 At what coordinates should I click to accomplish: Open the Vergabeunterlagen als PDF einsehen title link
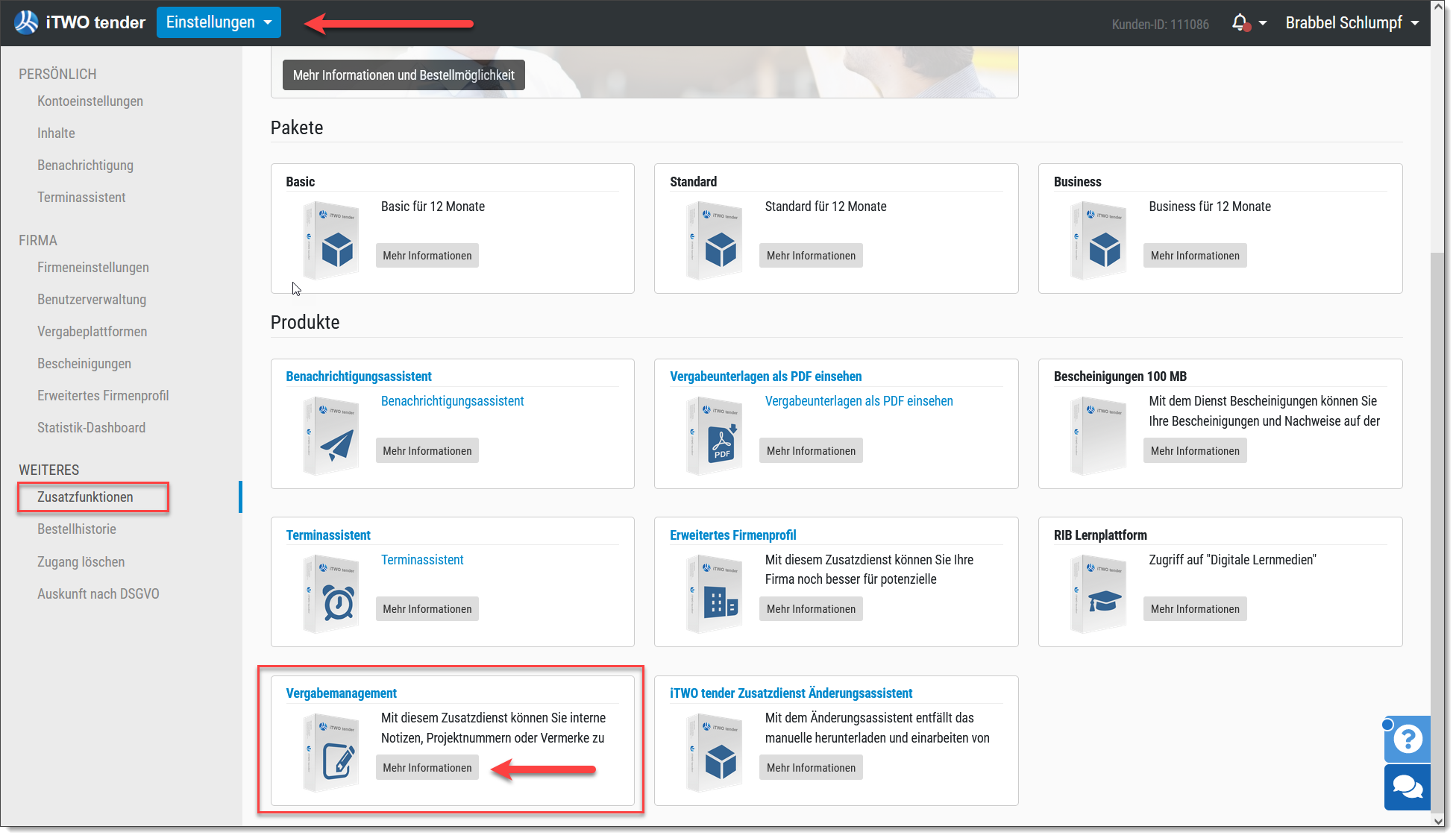click(765, 377)
